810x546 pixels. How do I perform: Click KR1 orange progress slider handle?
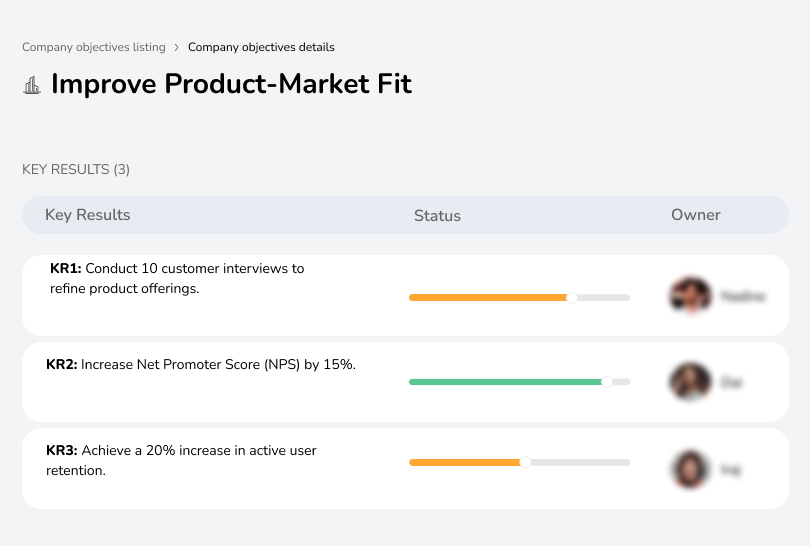tap(572, 298)
